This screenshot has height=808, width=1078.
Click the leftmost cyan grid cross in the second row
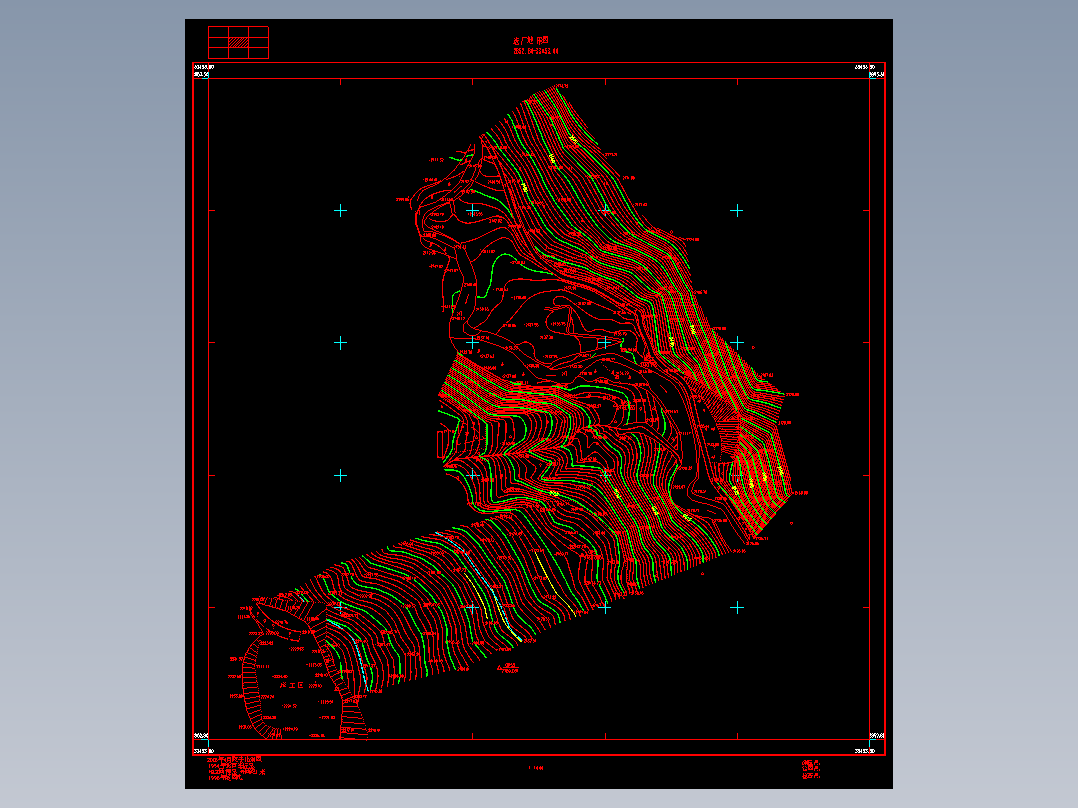pos(340,343)
